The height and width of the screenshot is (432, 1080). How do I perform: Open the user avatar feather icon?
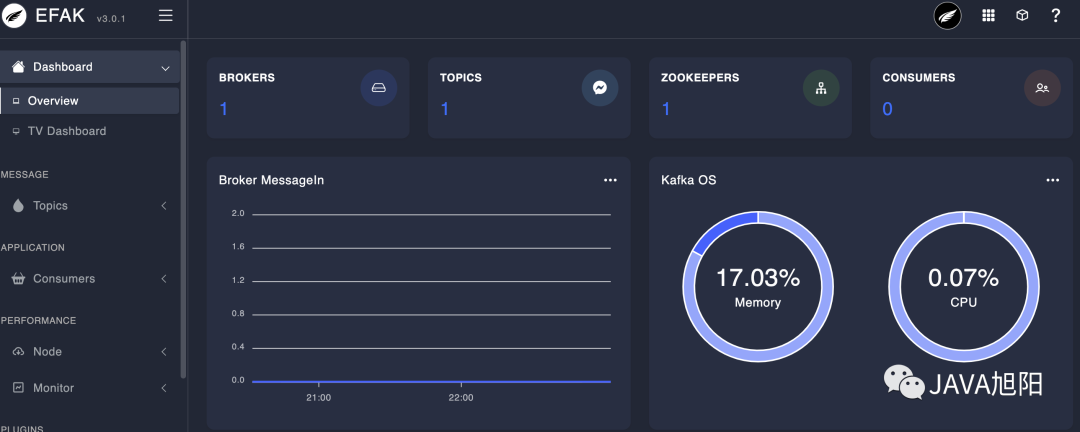pos(947,16)
